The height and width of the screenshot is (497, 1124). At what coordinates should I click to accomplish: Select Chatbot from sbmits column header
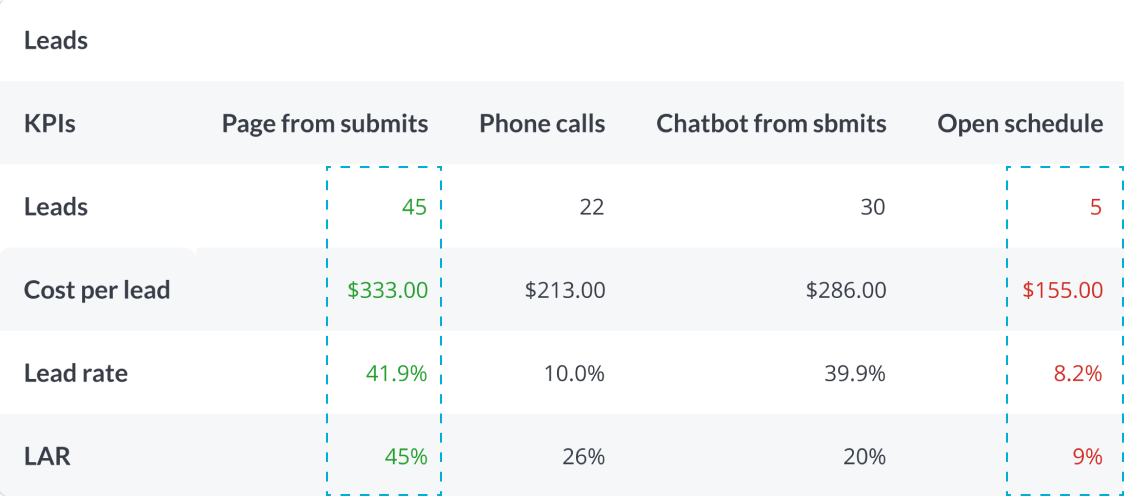771,124
